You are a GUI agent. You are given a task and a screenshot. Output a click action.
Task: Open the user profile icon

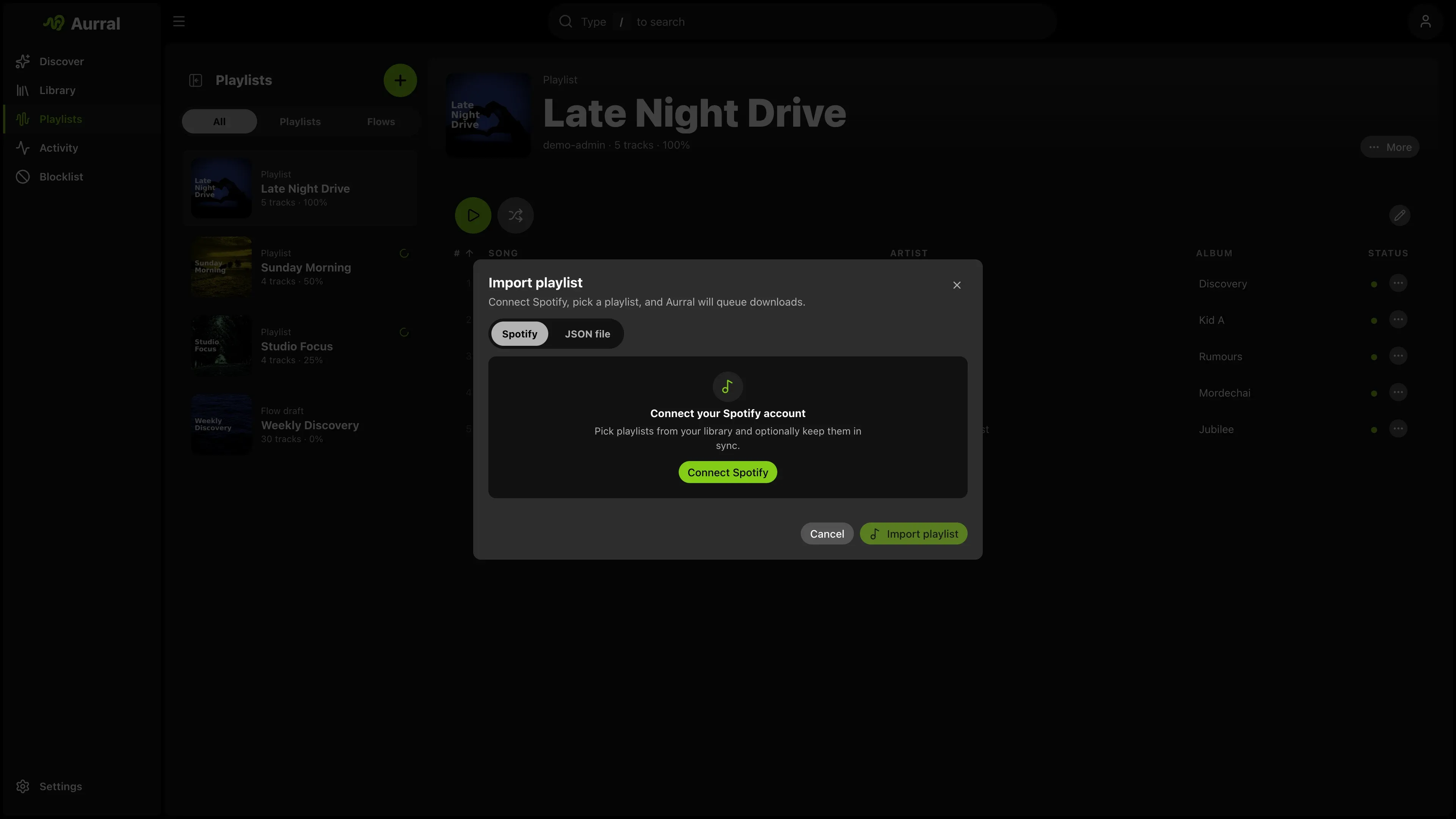click(1425, 22)
